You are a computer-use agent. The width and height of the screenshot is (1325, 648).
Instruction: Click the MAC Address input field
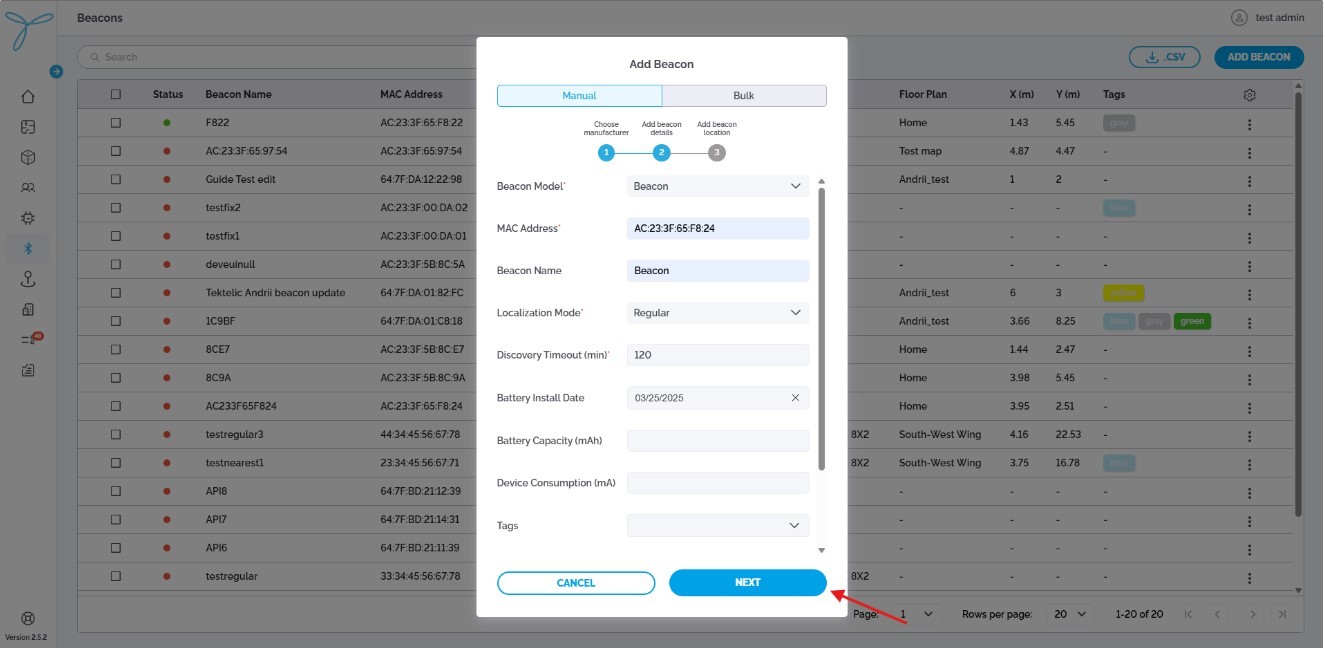coord(718,228)
